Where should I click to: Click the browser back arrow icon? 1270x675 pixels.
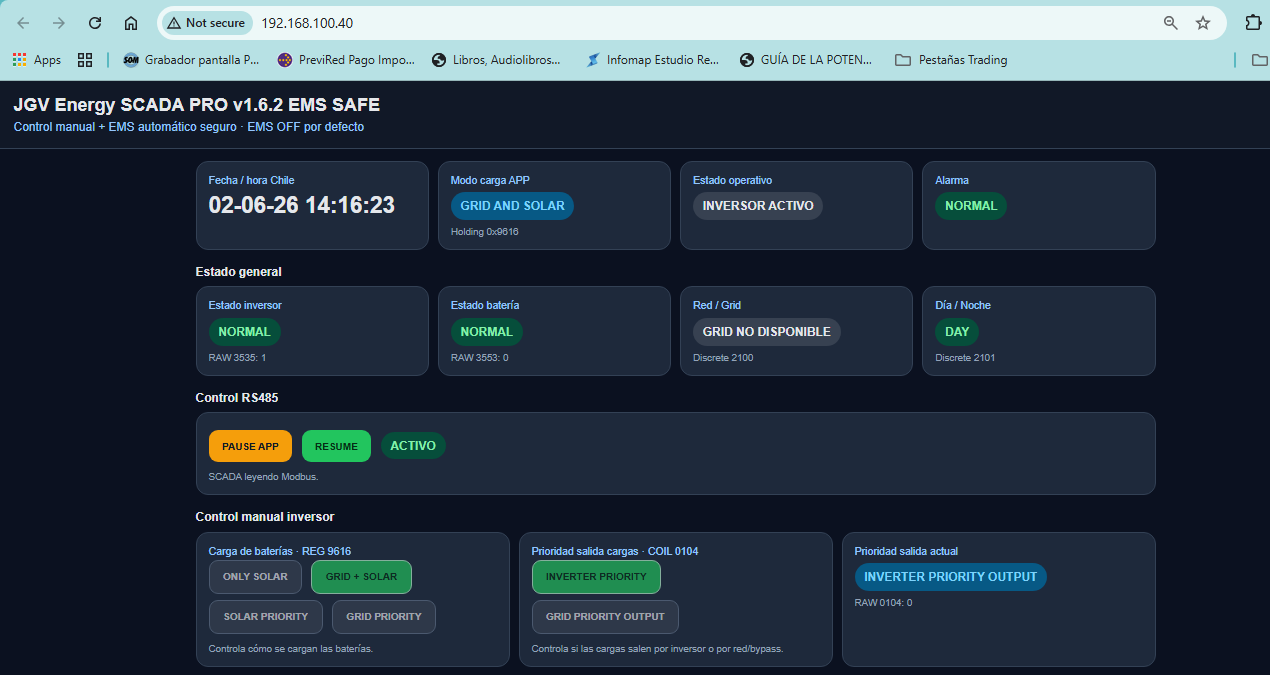[24, 23]
